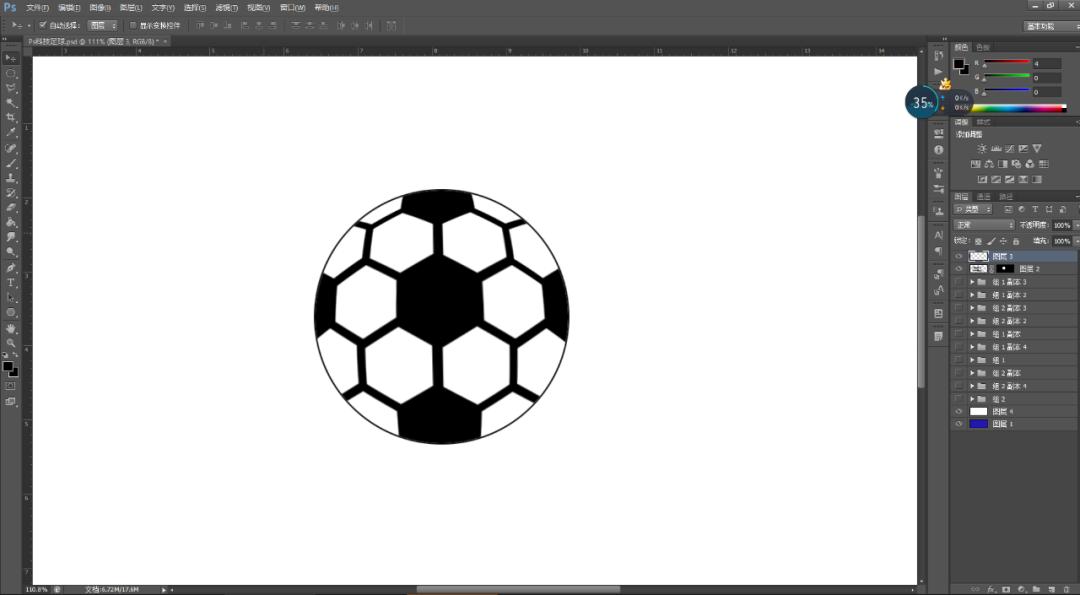
Task: Click the layer style fx icon
Action: 991,589
